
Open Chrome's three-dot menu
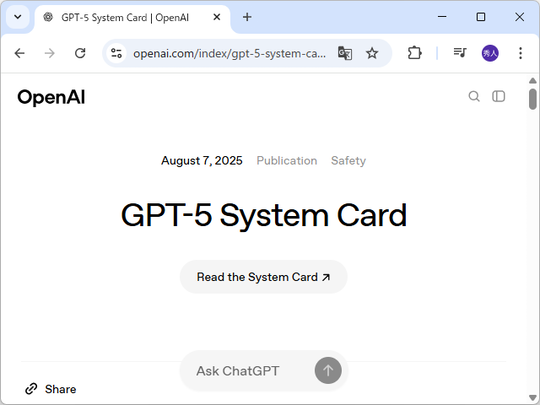pos(520,53)
